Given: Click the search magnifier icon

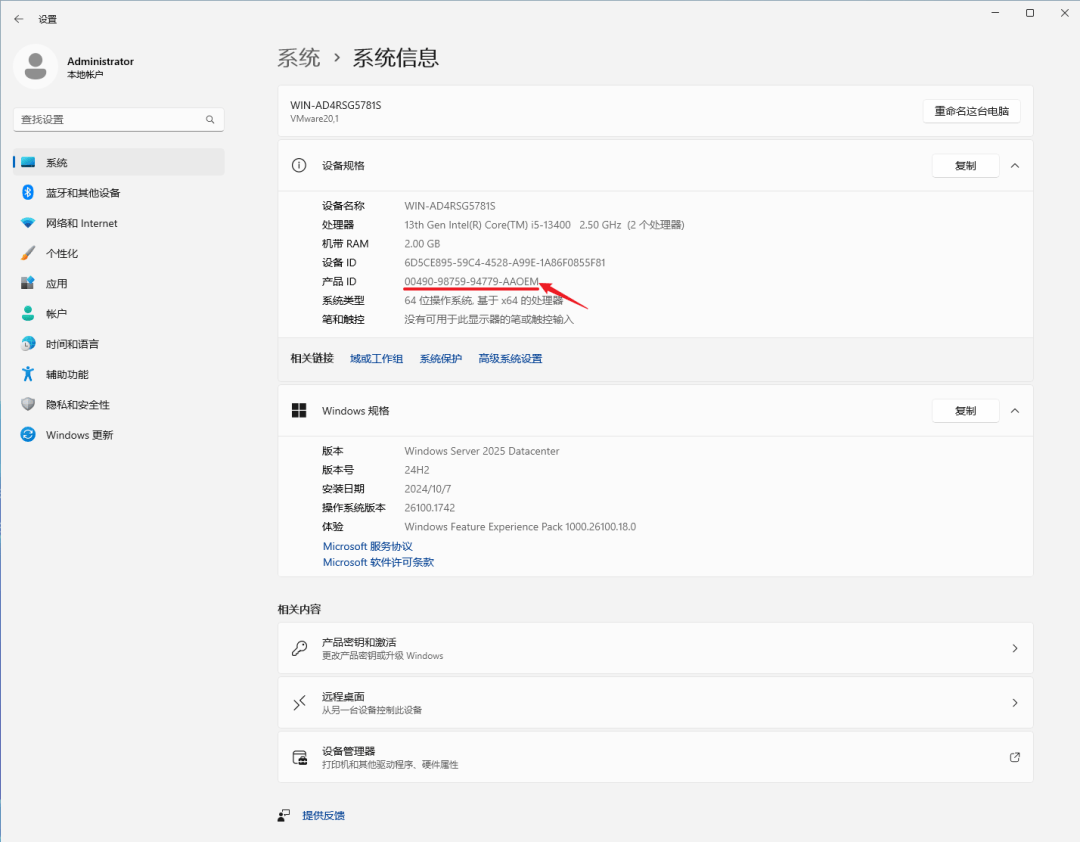Looking at the screenshot, I should pyautogui.click(x=210, y=119).
